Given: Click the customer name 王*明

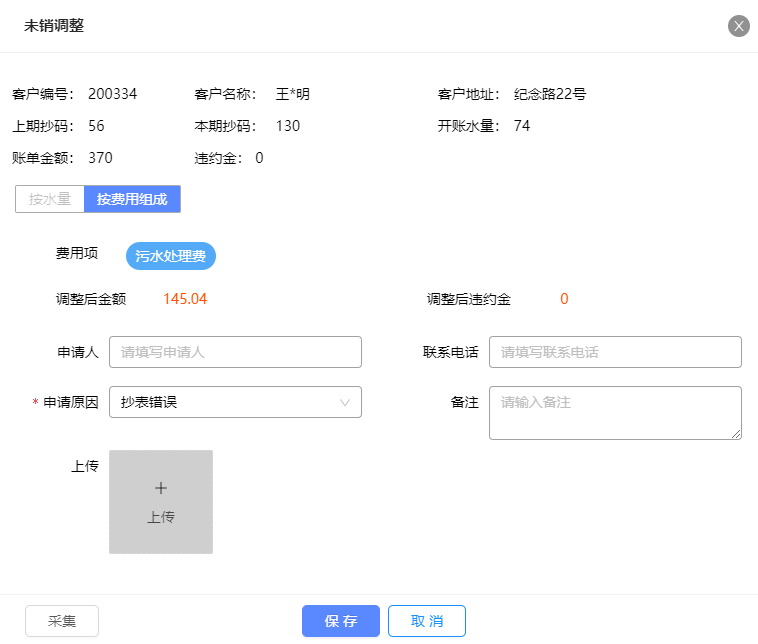Looking at the screenshot, I should (292, 94).
